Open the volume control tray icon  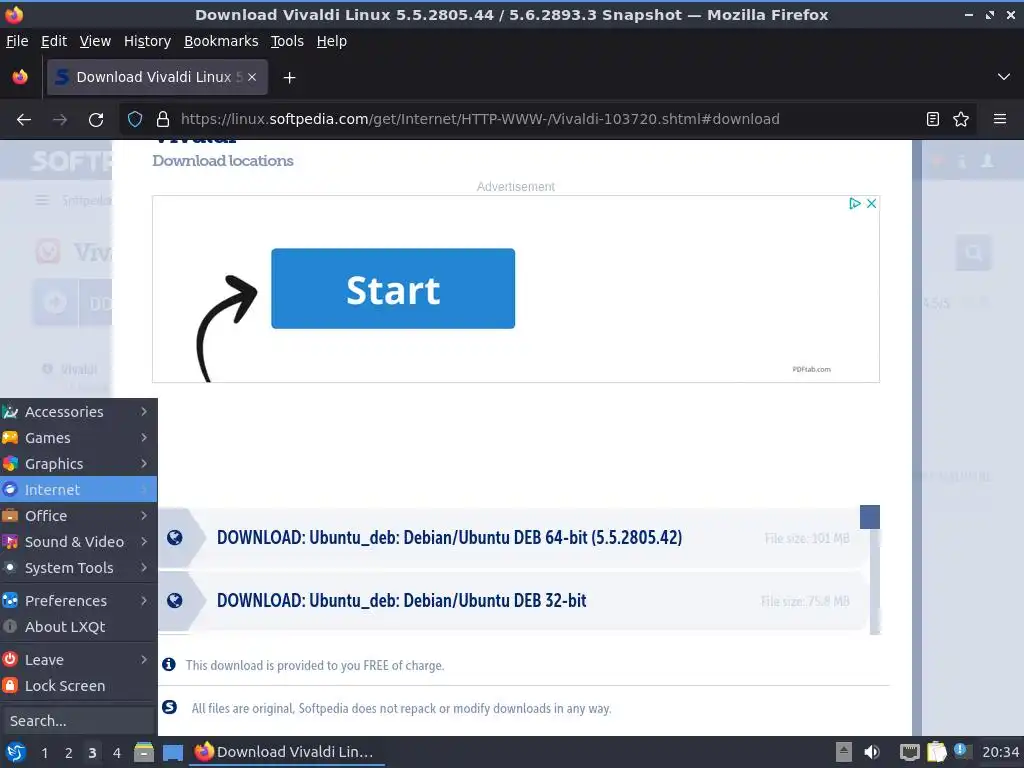[x=872, y=752]
